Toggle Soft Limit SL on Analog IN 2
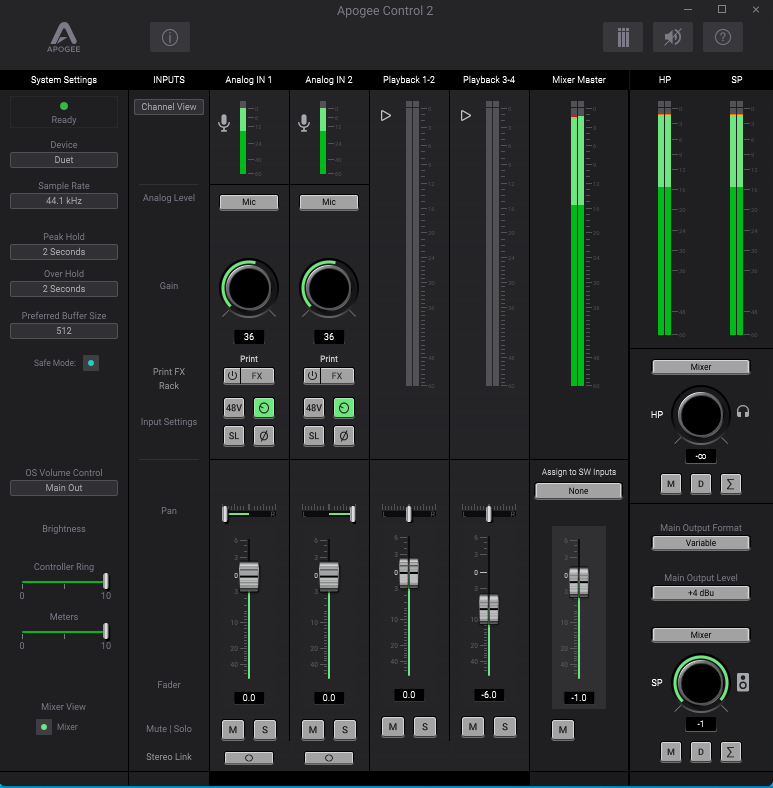This screenshot has width=773, height=788. pyautogui.click(x=314, y=436)
